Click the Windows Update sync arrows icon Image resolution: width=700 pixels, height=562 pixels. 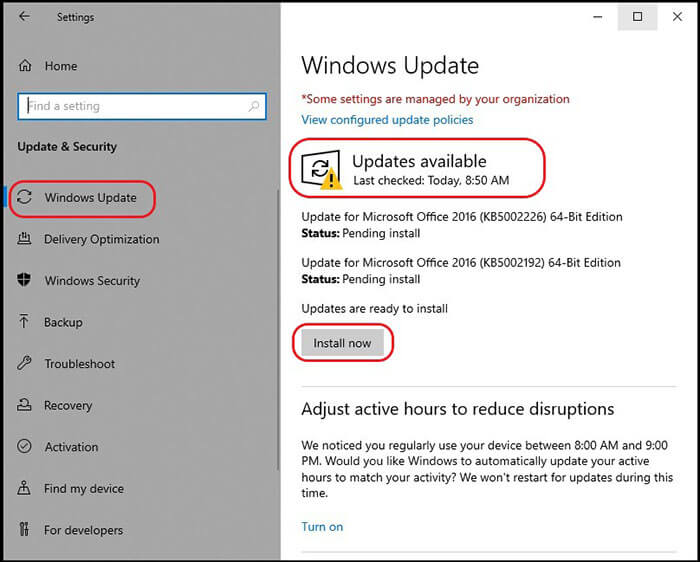tap(25, 197)
